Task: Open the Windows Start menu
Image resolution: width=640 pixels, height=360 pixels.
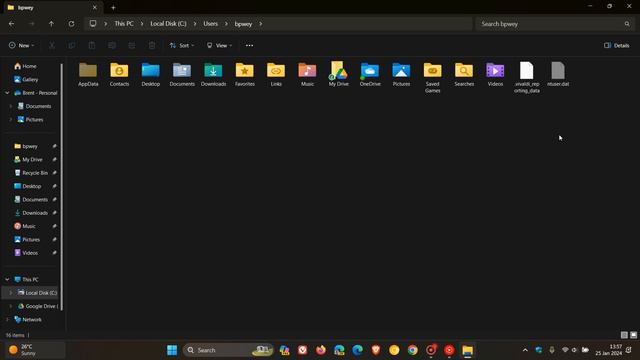Action: point(172,350)
